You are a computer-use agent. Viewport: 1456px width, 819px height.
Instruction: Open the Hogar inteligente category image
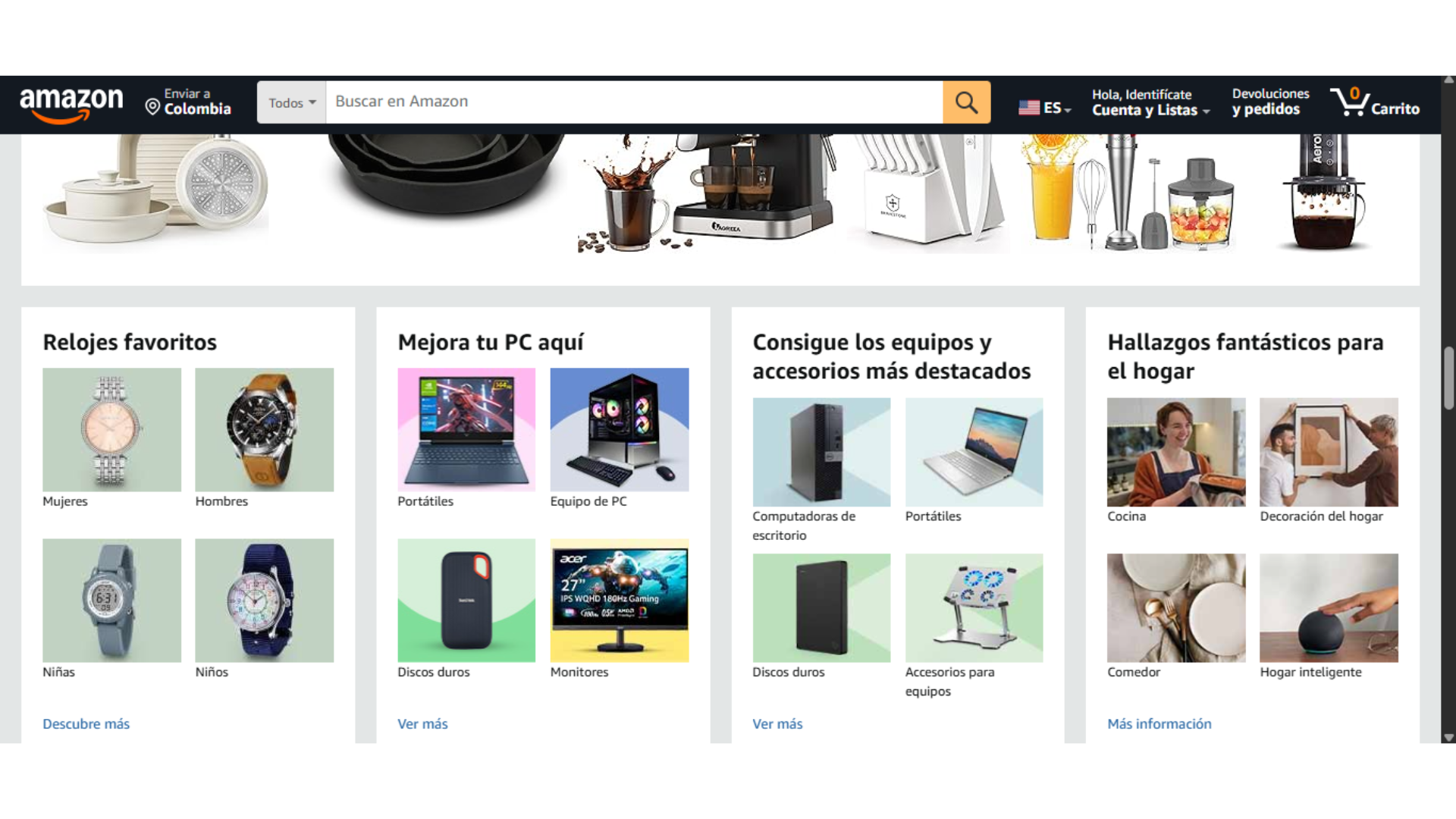click(1328, 607)
